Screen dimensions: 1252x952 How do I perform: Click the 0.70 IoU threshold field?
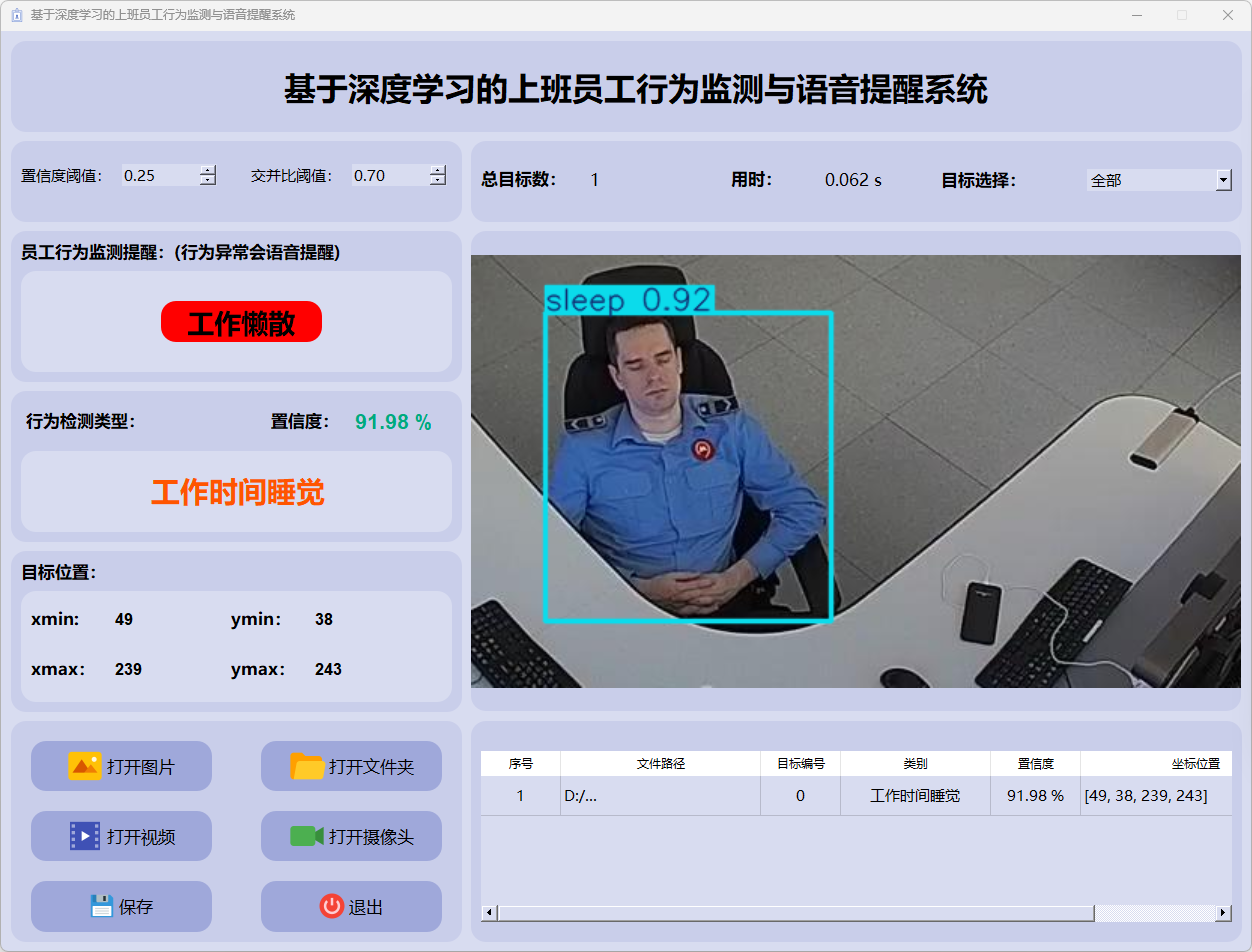(390, 175)
